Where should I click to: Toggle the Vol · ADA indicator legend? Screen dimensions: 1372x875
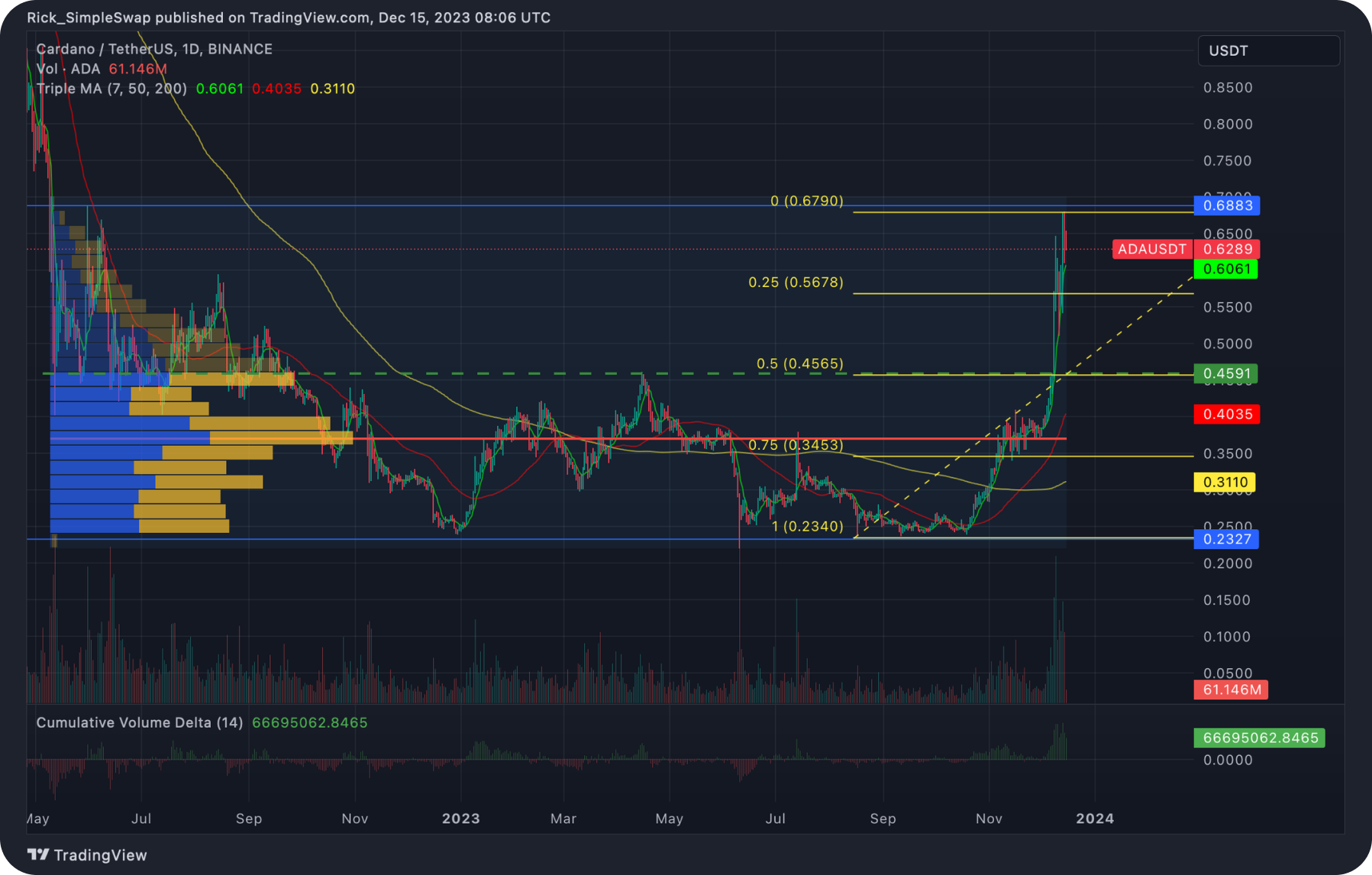66,69
